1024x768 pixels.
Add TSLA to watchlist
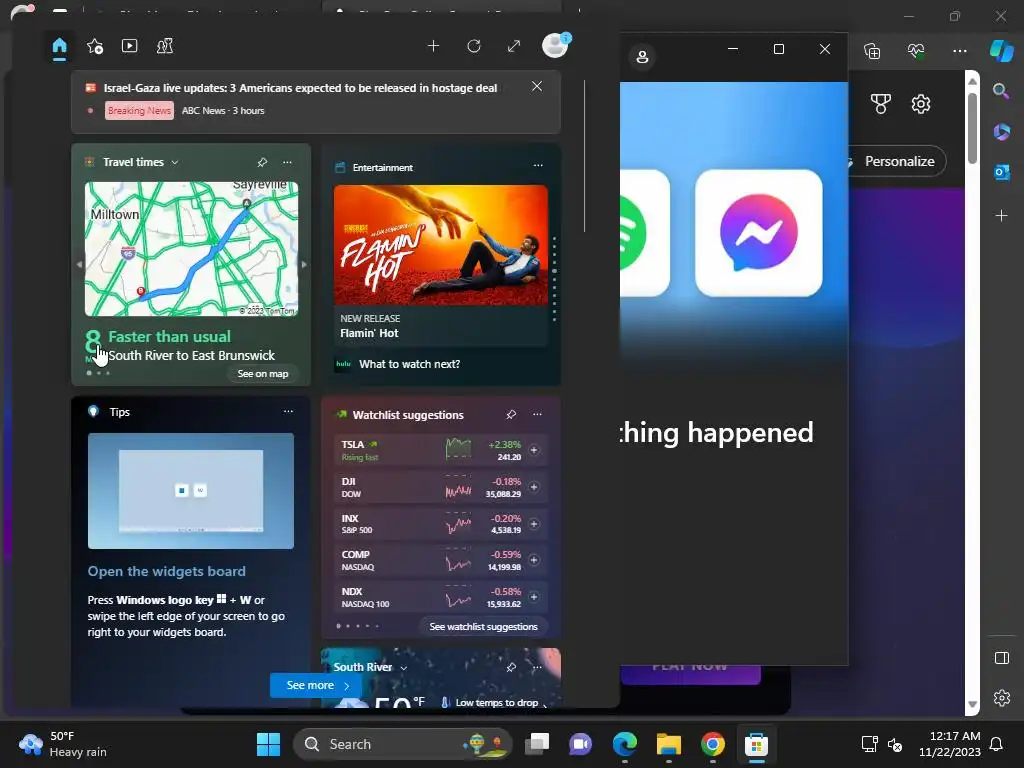point(534,450)
